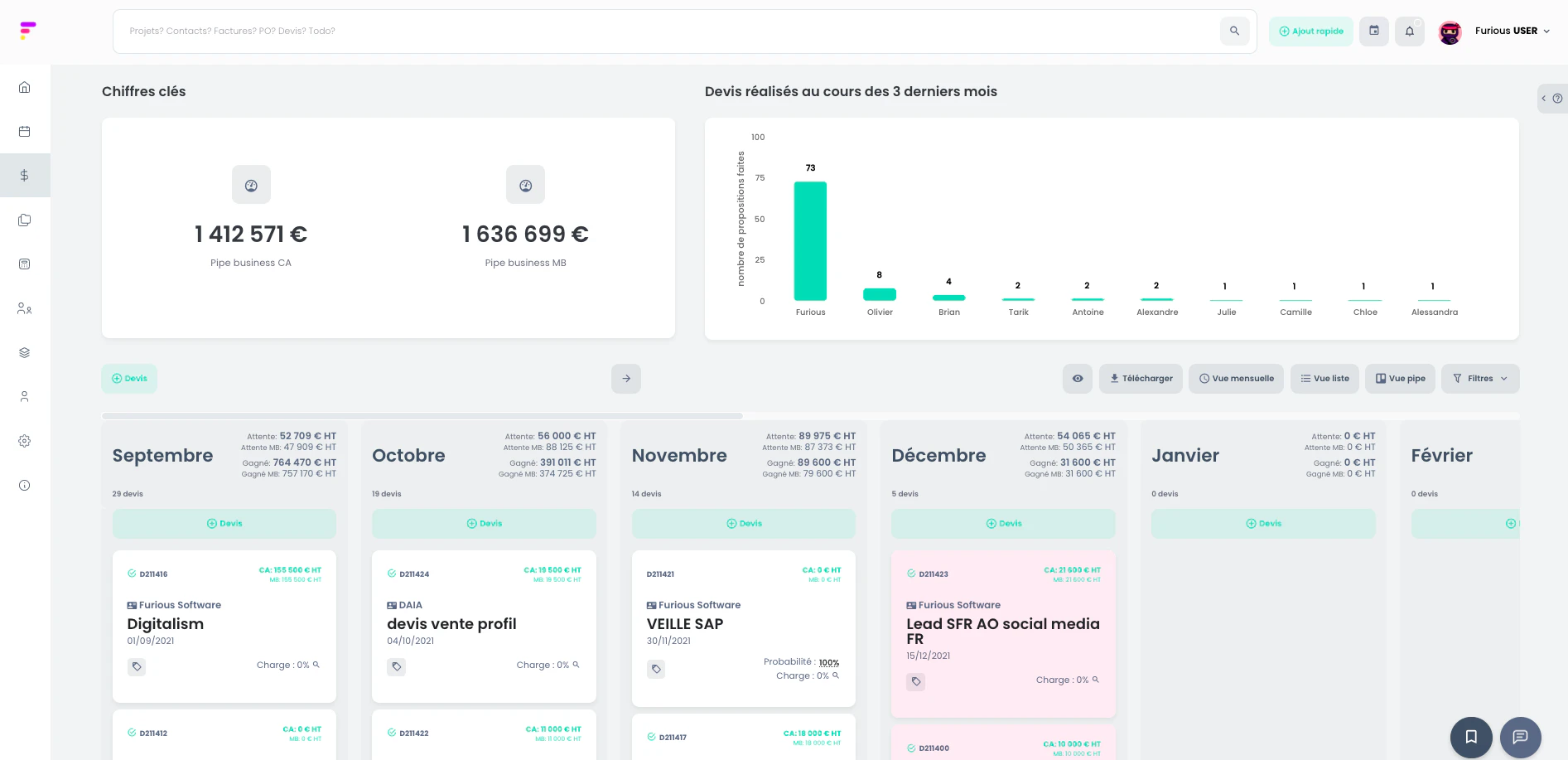Image resolution: width=1568 pixels, height=760 pixels.
Task: Switch to Vue pipe view
Action: (1400, 379)
